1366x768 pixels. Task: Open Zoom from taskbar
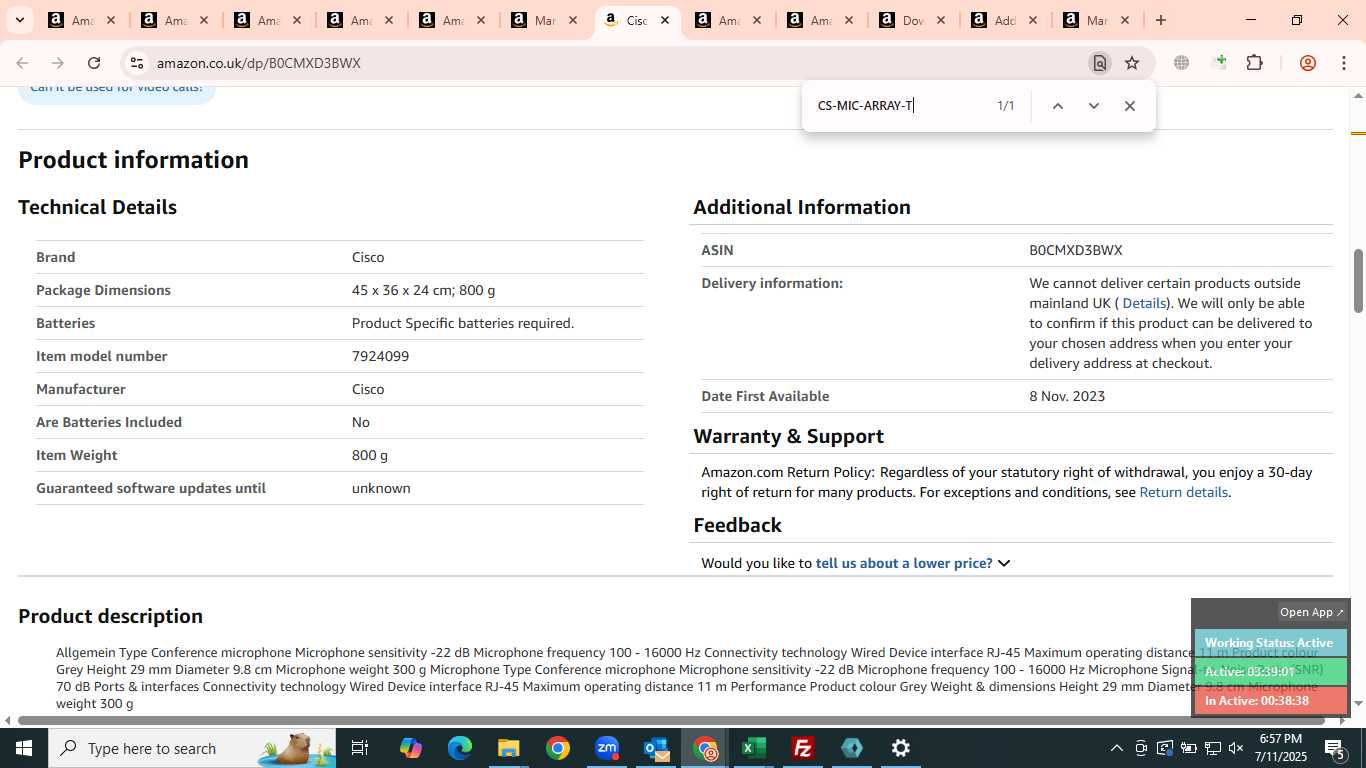coord(607,748)
